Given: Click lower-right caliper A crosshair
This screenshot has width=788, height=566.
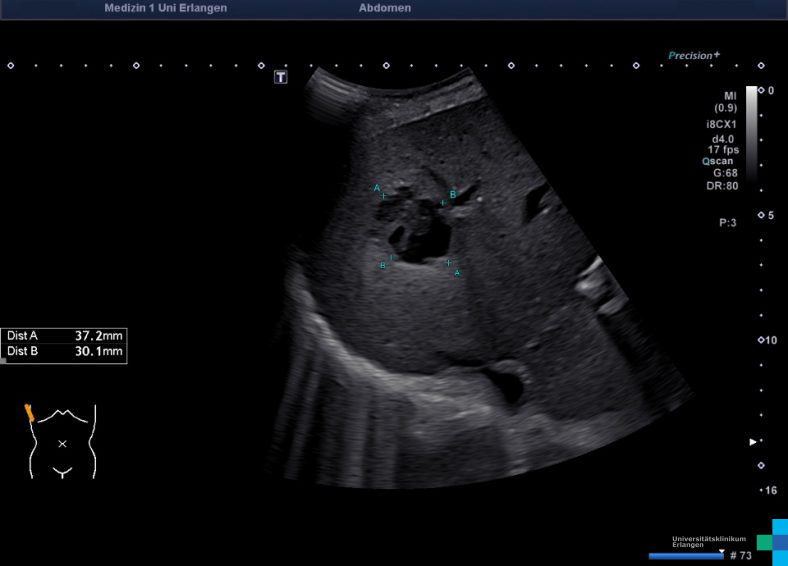Looking at the screenshot, I should 449,263.
